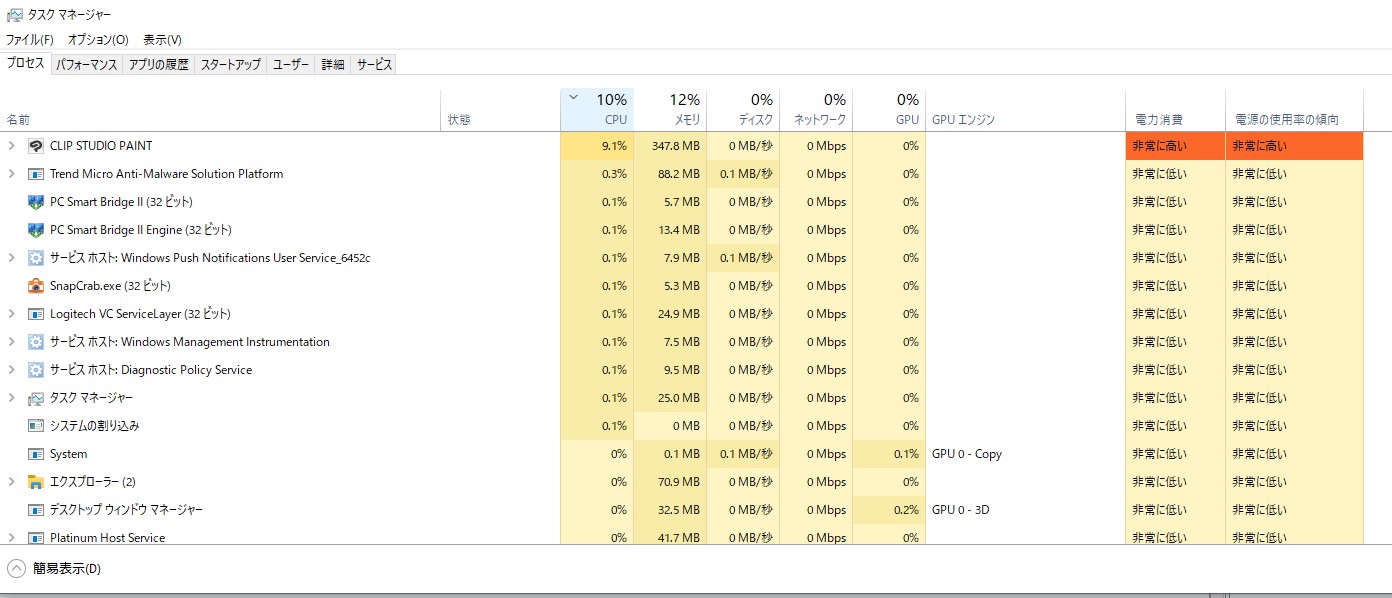Expand the Windows Management Instrumentation service host
This screenshot has height=598, width=1392.
(x=12, y=342)
